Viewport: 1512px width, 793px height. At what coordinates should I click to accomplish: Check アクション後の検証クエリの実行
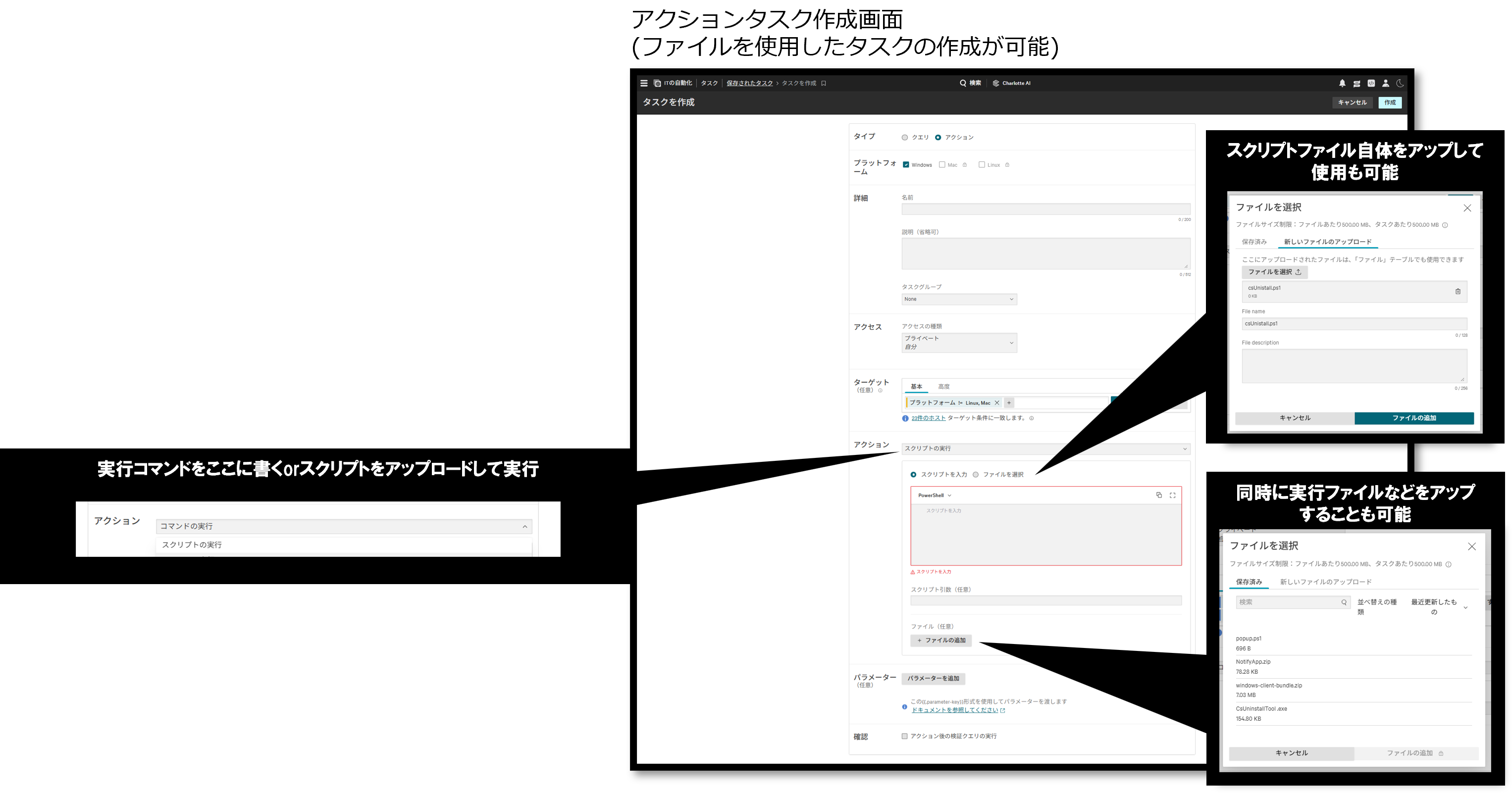tap(905, 736)
